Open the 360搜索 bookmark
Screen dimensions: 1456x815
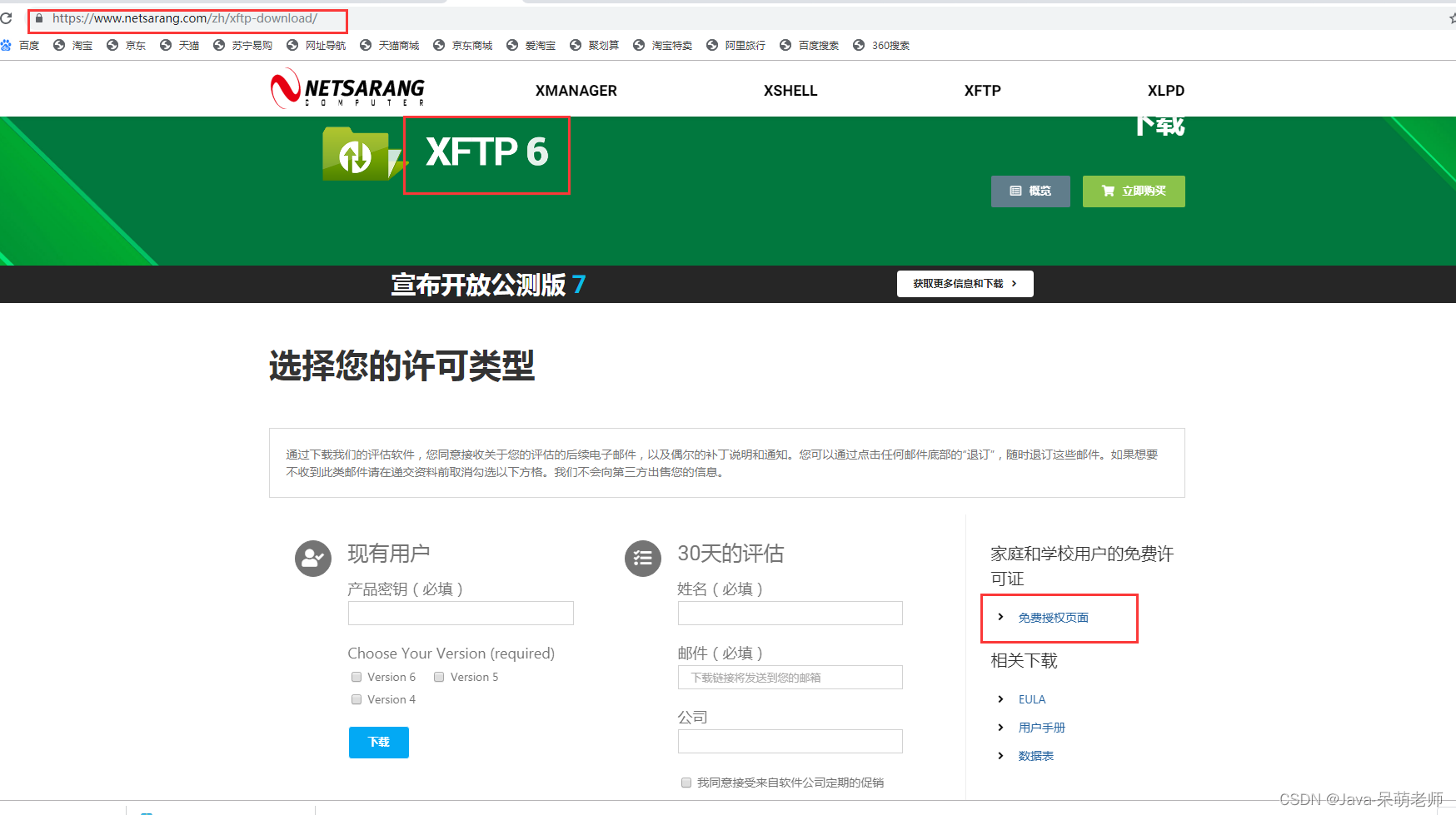pos(881,45)
